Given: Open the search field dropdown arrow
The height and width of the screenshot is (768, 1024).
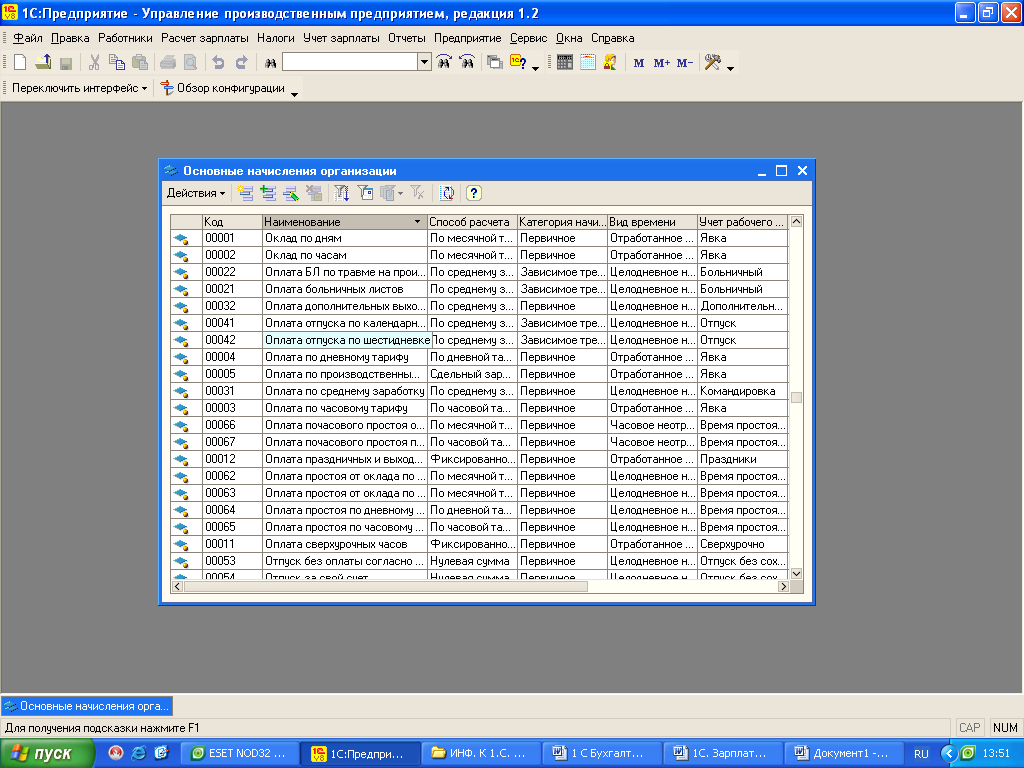Looking at the screenshot, I should coord(424,62).
